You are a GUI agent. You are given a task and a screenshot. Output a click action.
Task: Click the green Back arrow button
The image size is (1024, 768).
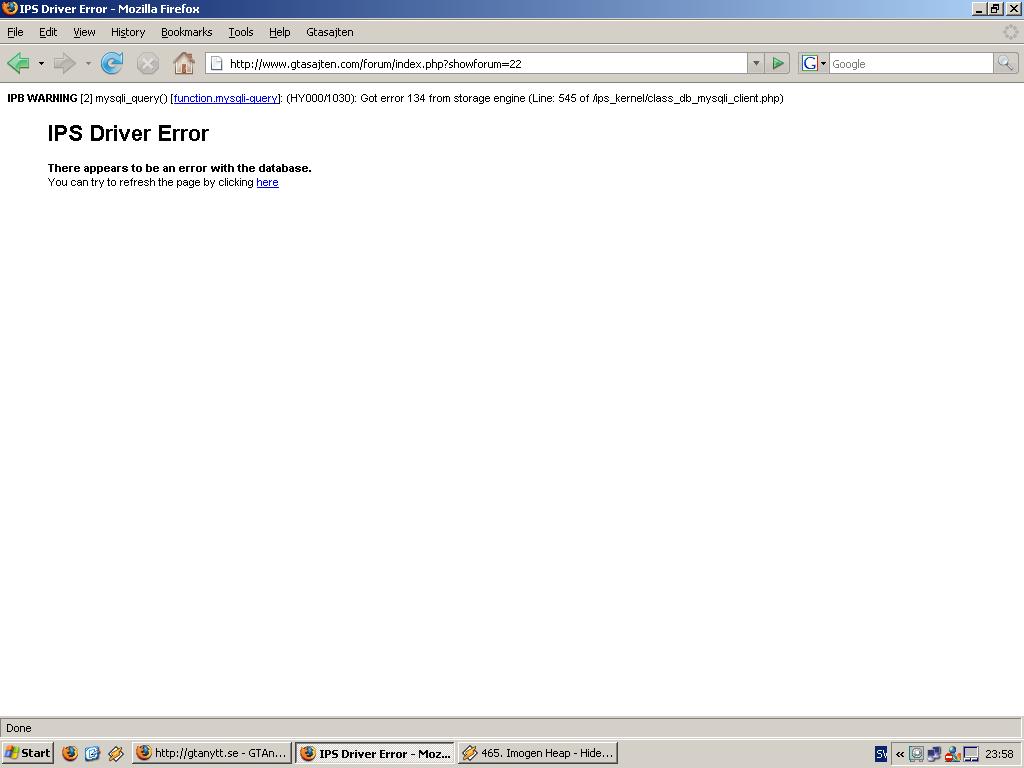18,63
